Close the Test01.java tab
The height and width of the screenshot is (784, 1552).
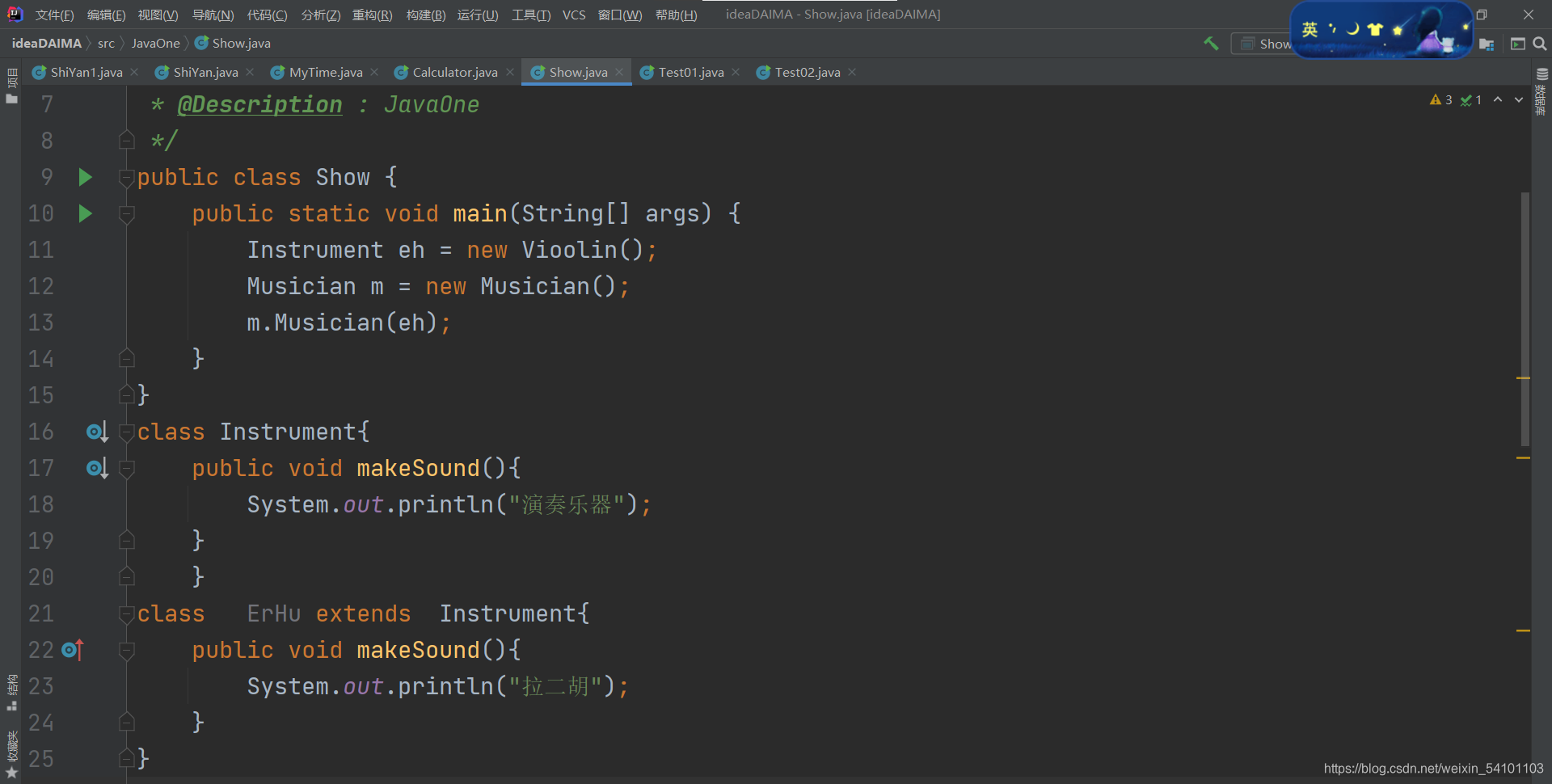click(736, 72)
